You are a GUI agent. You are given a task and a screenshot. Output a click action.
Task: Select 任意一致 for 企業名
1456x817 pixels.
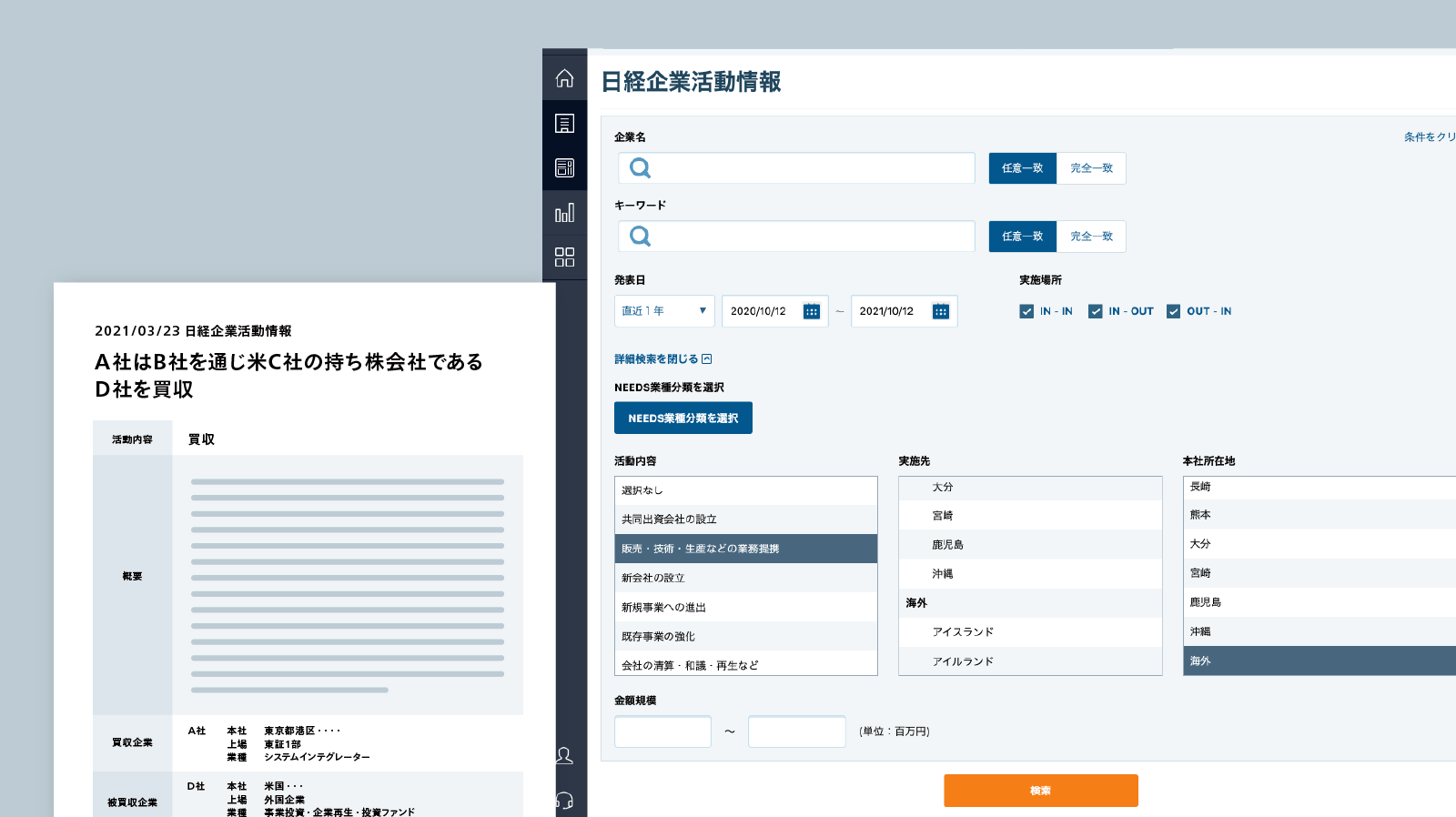[x=1023, y=168]
